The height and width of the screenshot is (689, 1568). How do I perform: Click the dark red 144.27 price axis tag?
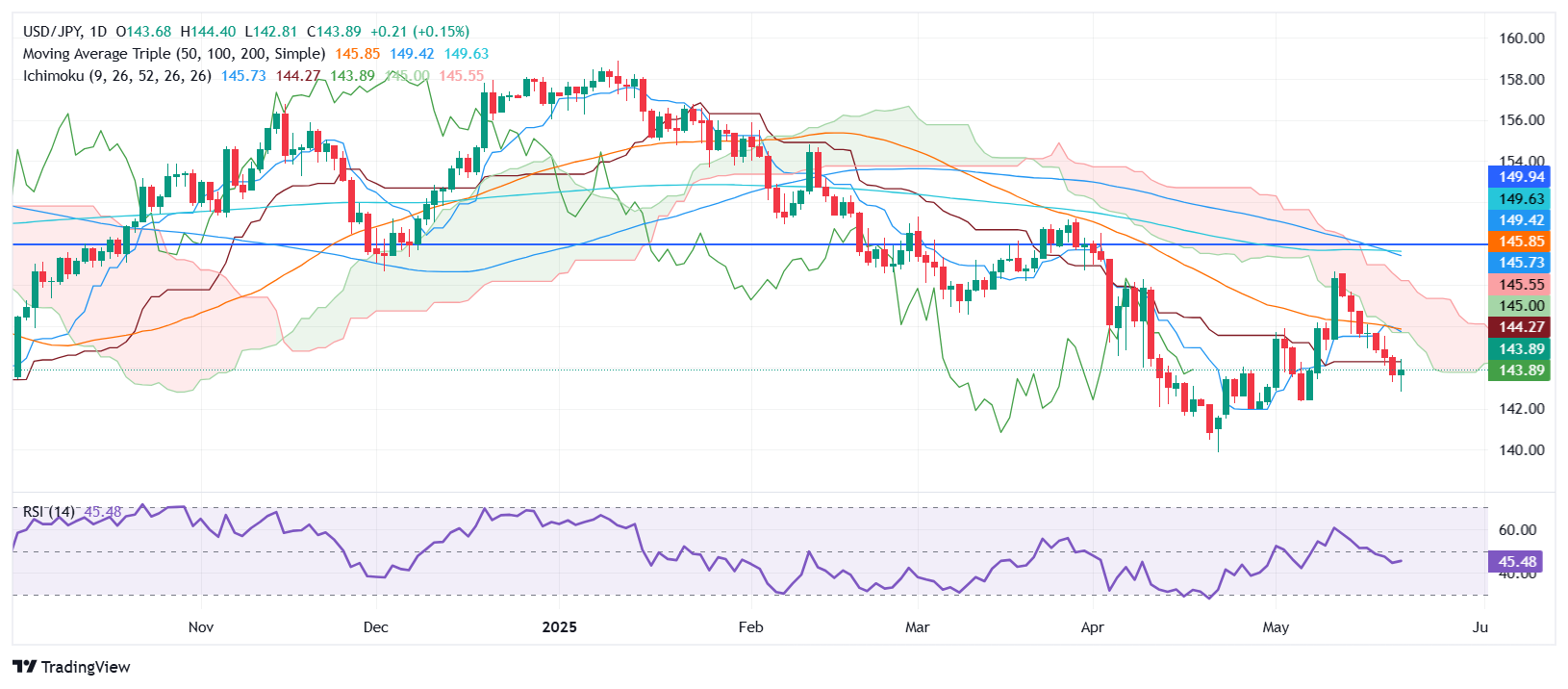click(x=1520, y=327)
